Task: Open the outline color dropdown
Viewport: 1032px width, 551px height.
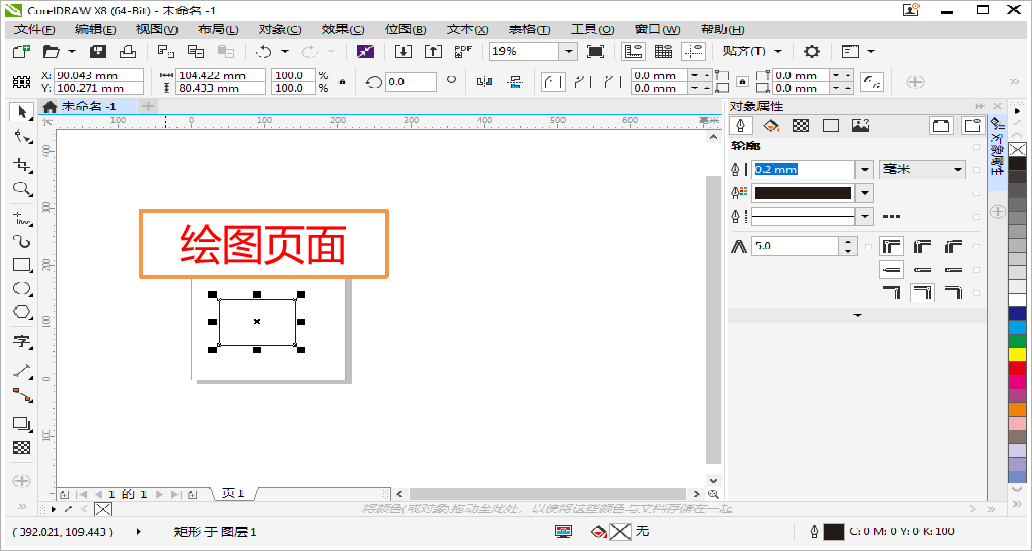Action: (865, 193)
